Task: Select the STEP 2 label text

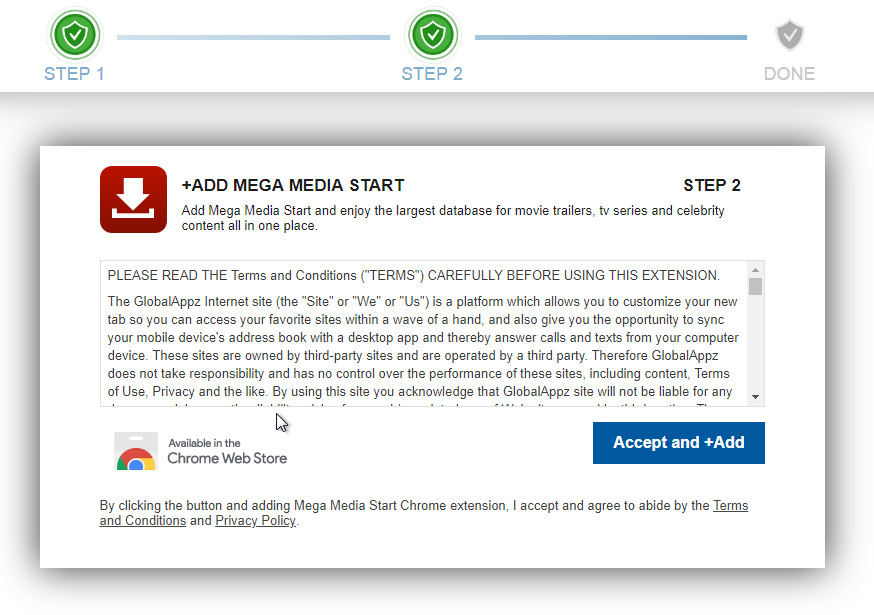Action: 432,73
